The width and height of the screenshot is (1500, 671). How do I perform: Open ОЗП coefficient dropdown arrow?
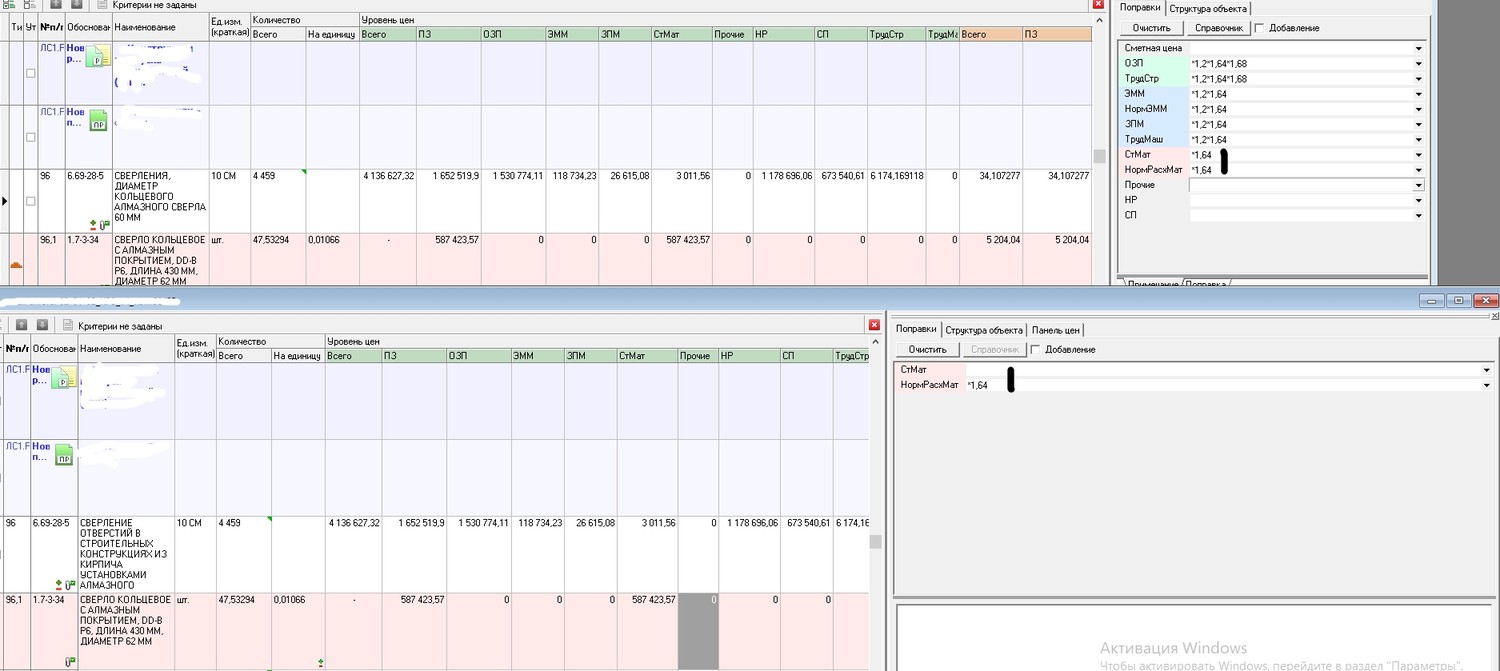point(1418,63)
